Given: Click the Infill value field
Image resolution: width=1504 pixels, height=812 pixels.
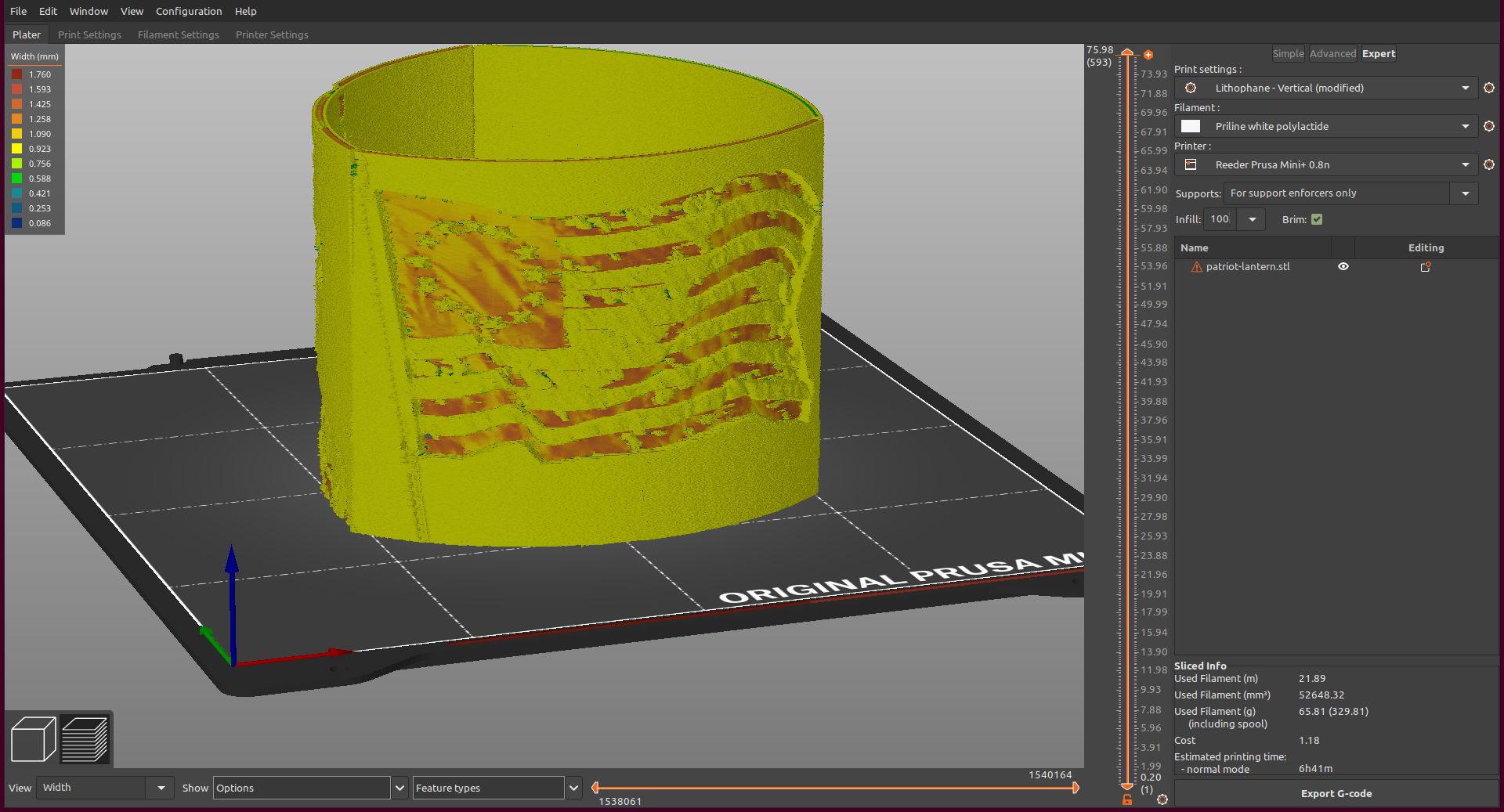Looking at the screenshot, I should pyautogui.click(x=1220, y=219).
